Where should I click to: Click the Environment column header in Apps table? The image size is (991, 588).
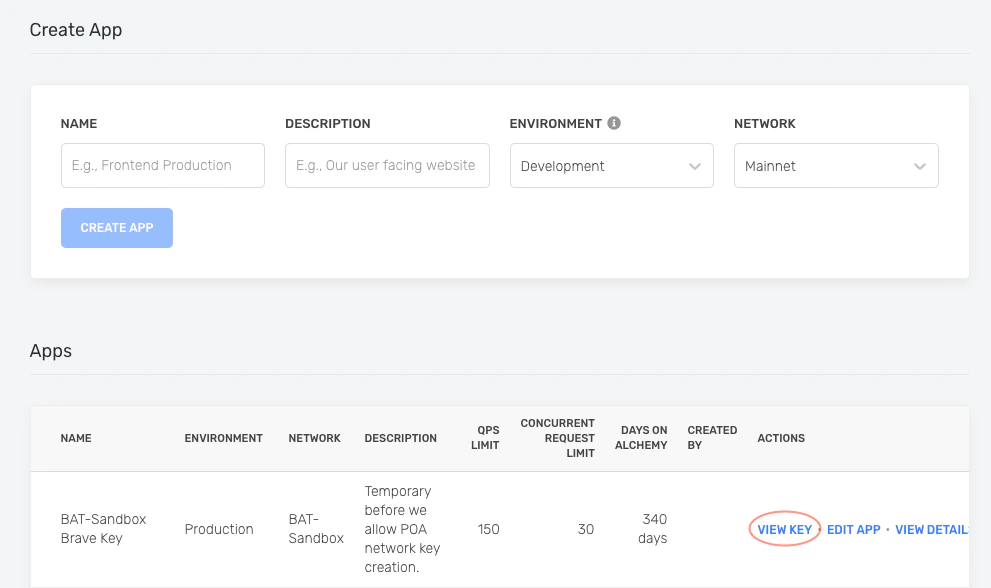(x=223, y=438)
